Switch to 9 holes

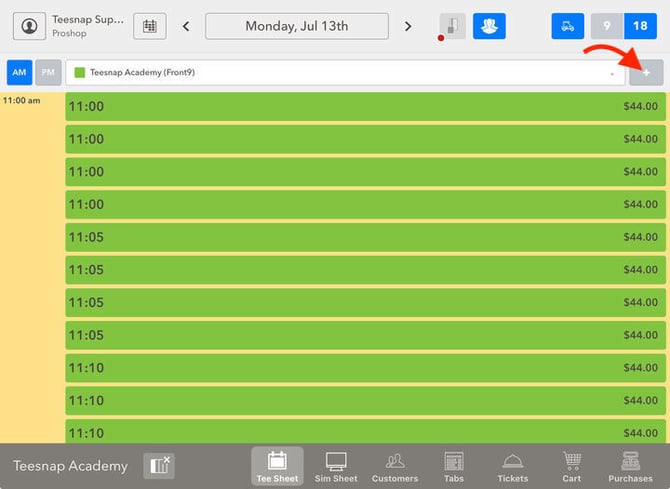pyautogui.click(x=607, y=26)
